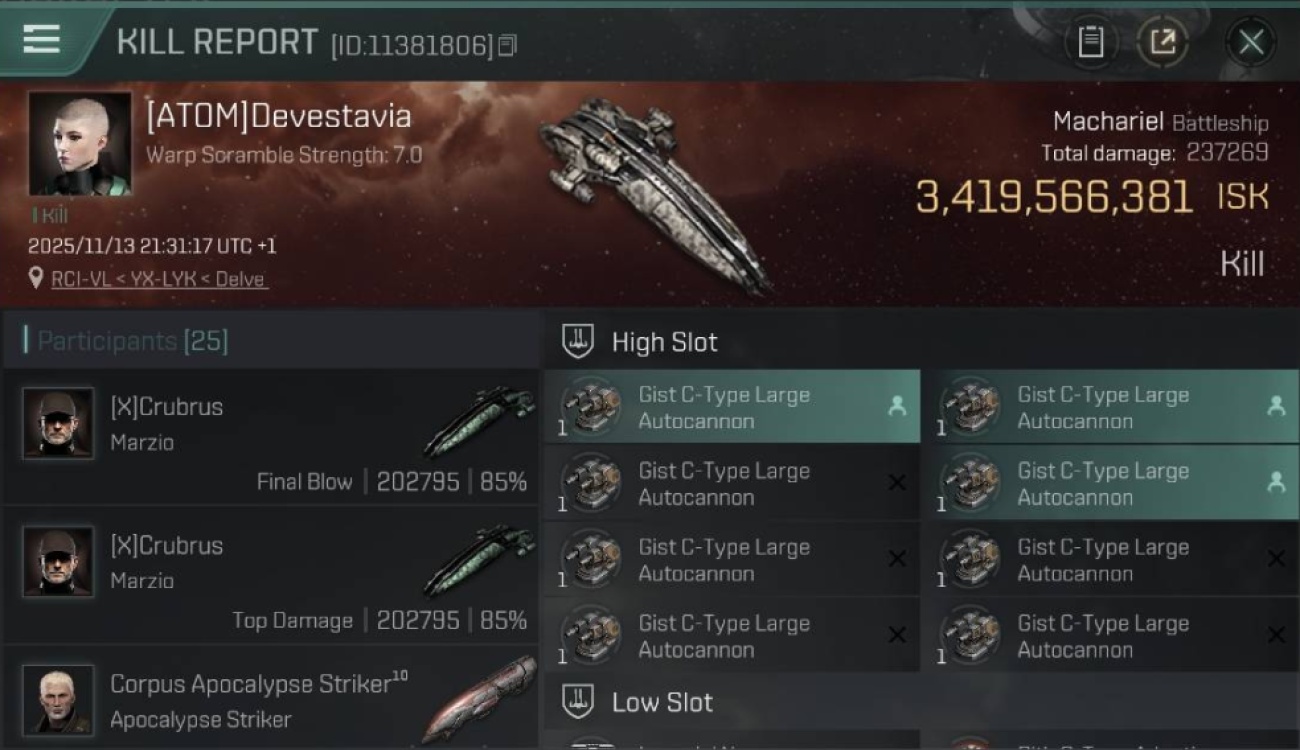Click the clipboard icon in the header
The image size is (1300, 750).
1090,42
